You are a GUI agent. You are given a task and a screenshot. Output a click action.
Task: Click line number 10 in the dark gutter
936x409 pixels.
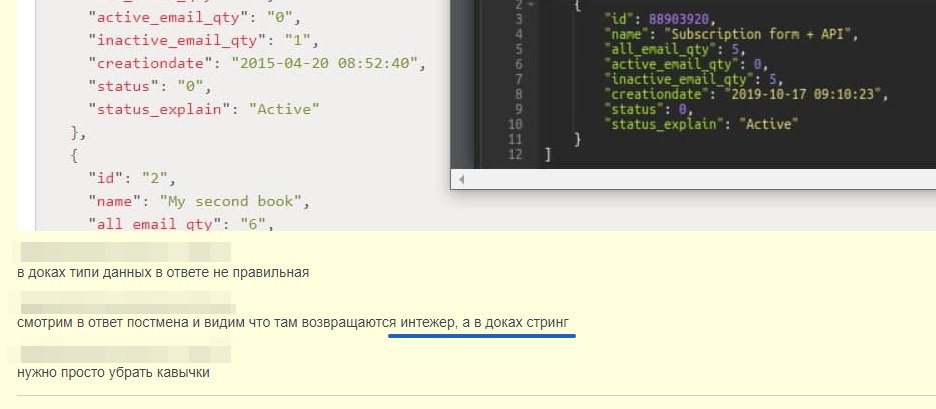(515, 124)
